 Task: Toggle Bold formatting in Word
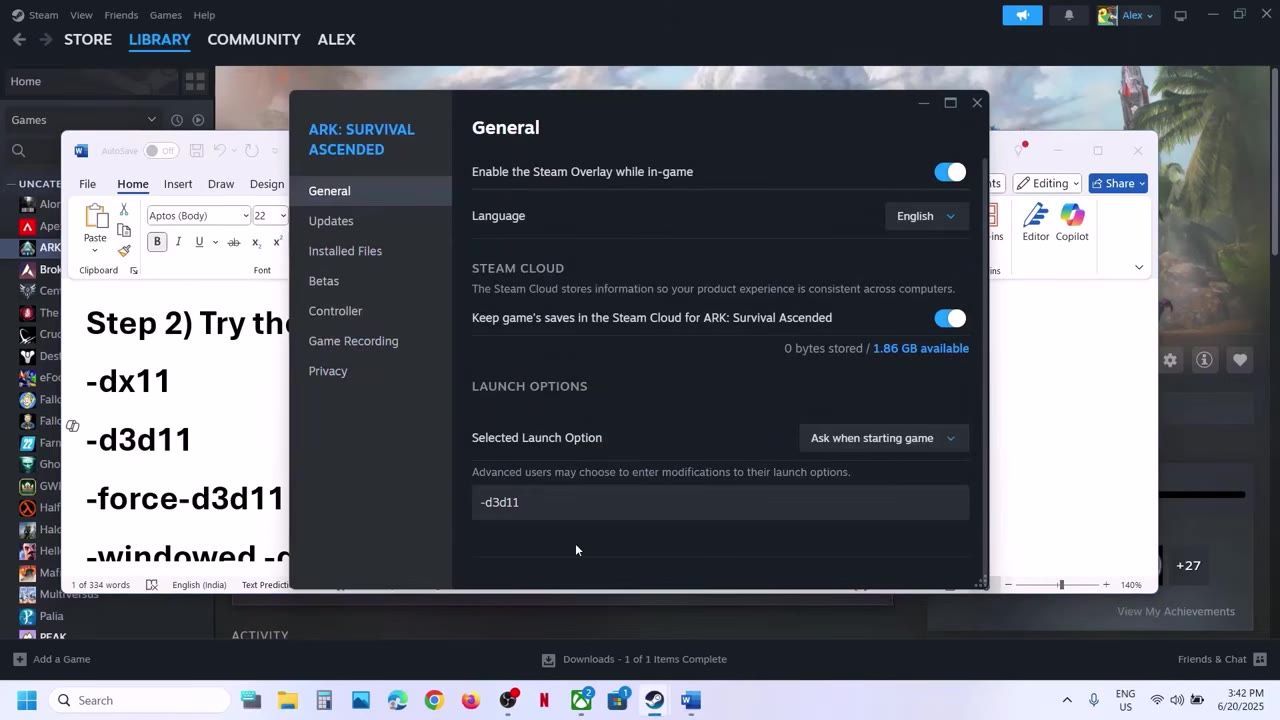[x=157, y=242]
